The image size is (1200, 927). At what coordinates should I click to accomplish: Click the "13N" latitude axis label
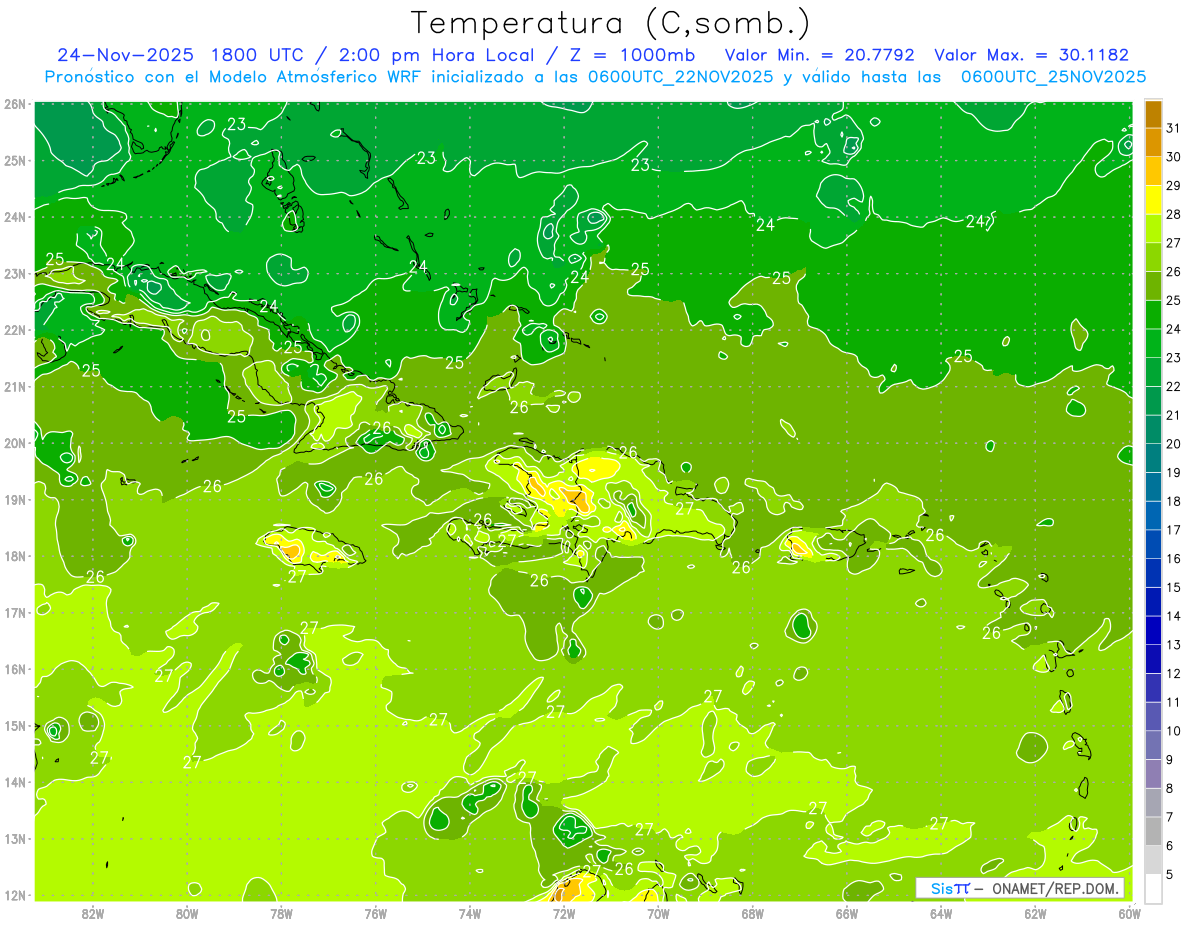click(x=14, y=838)
